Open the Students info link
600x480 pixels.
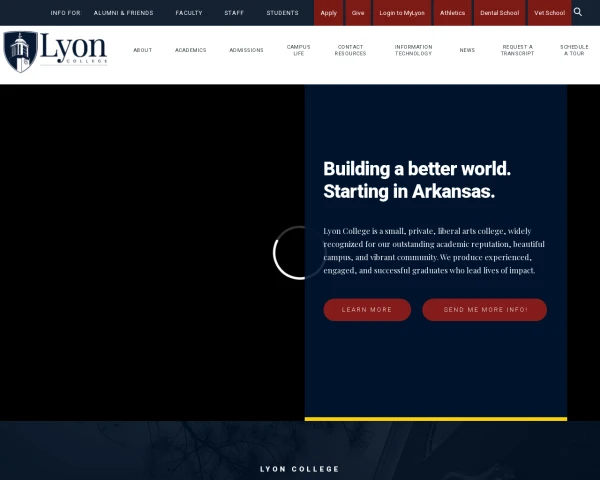[282, 13]
